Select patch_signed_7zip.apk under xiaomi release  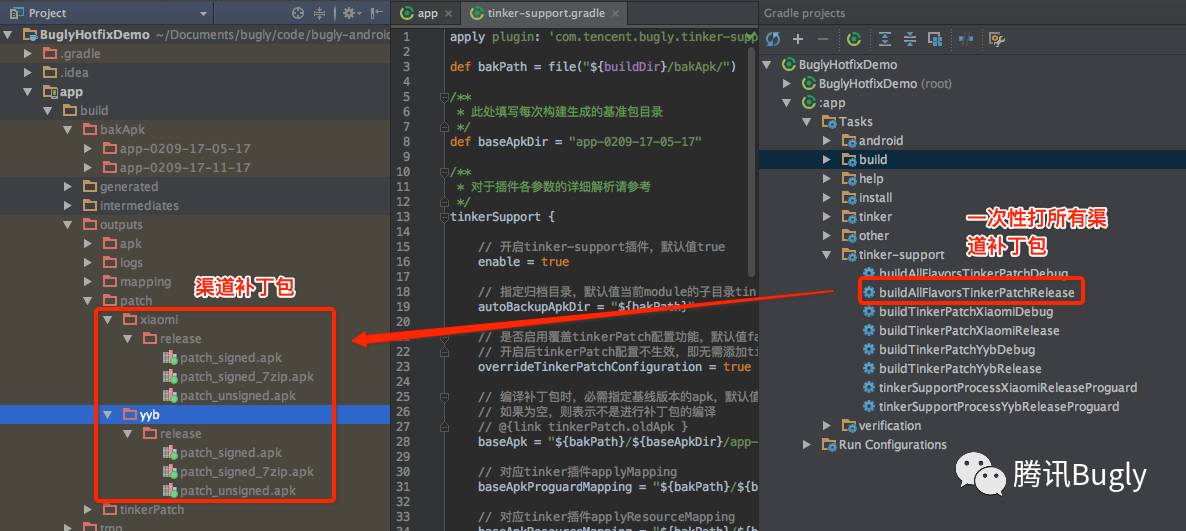point(238,376)
